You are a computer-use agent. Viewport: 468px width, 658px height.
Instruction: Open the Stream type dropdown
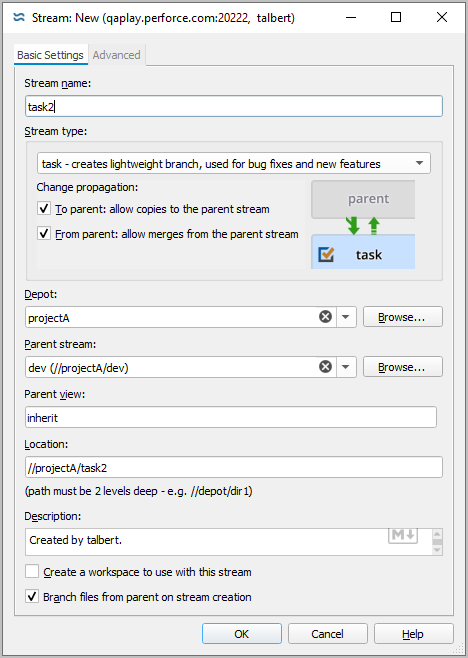pos(234,163)
